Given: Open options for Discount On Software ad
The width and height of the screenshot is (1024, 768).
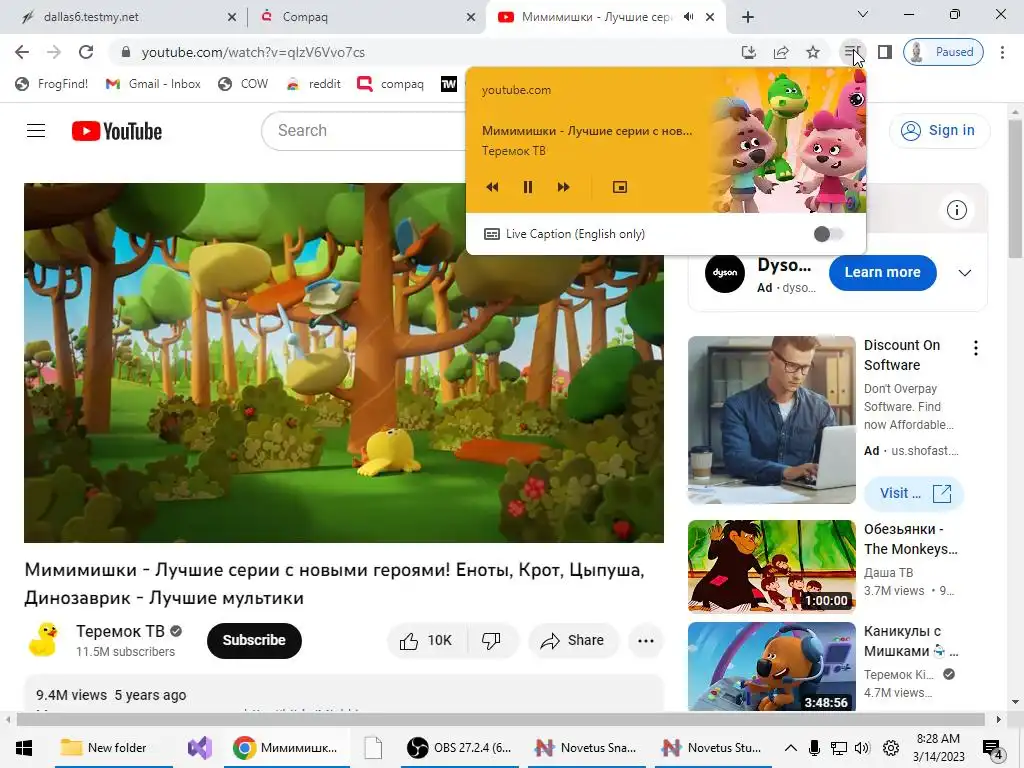Looking at the screenshot, I should (x=976, y=348).
